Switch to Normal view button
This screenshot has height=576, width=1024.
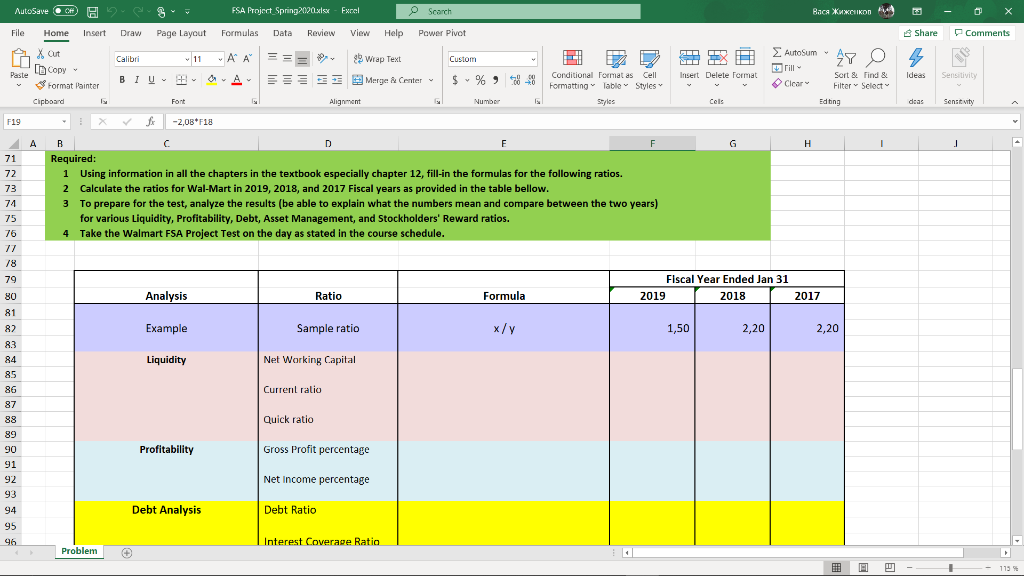click(x=836, y=568)
